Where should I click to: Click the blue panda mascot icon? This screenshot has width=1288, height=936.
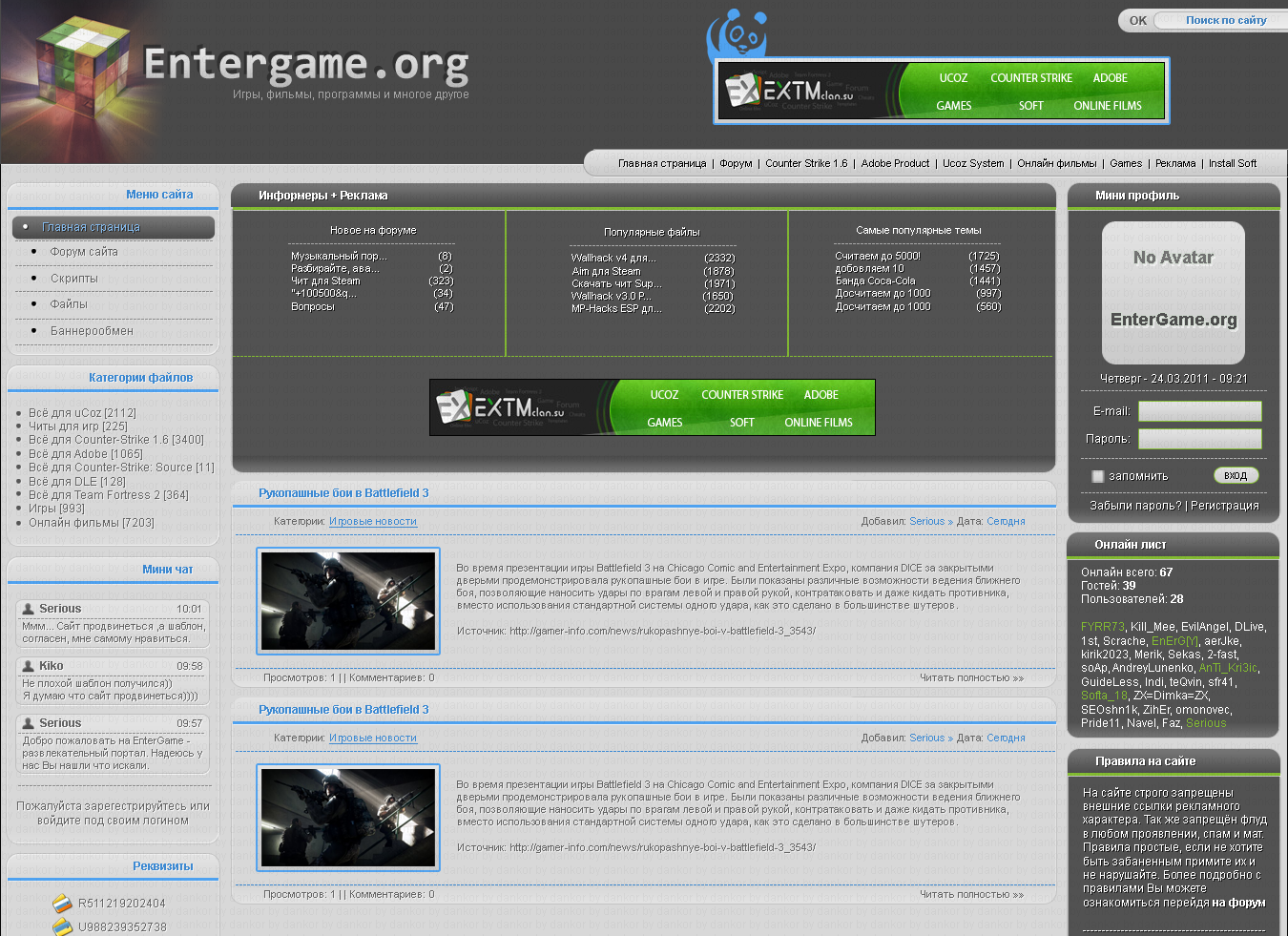[x=737, y=34]
